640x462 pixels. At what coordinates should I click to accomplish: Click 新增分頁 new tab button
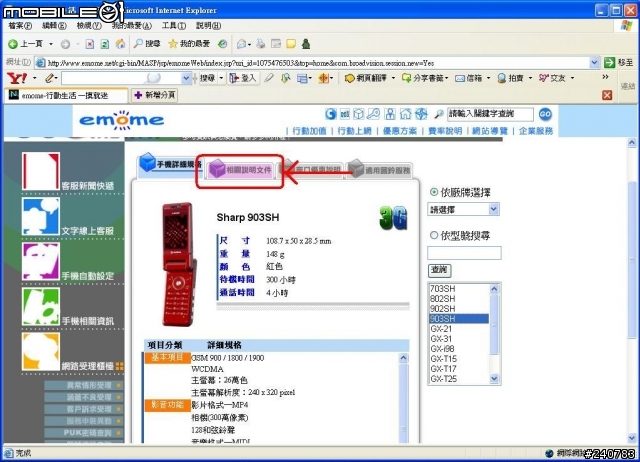click(x=155, y=95)
